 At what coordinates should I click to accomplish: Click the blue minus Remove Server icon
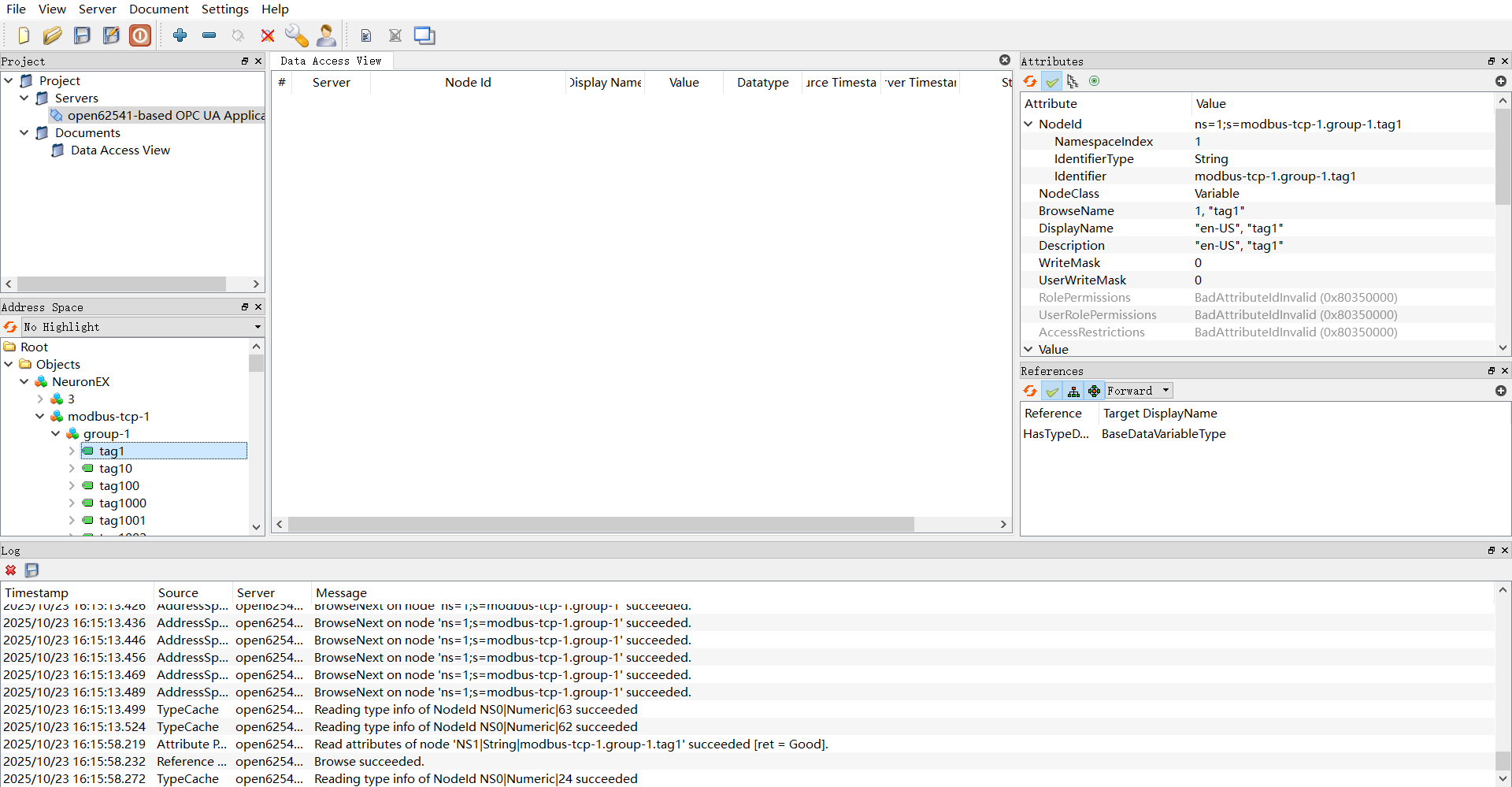209,35
